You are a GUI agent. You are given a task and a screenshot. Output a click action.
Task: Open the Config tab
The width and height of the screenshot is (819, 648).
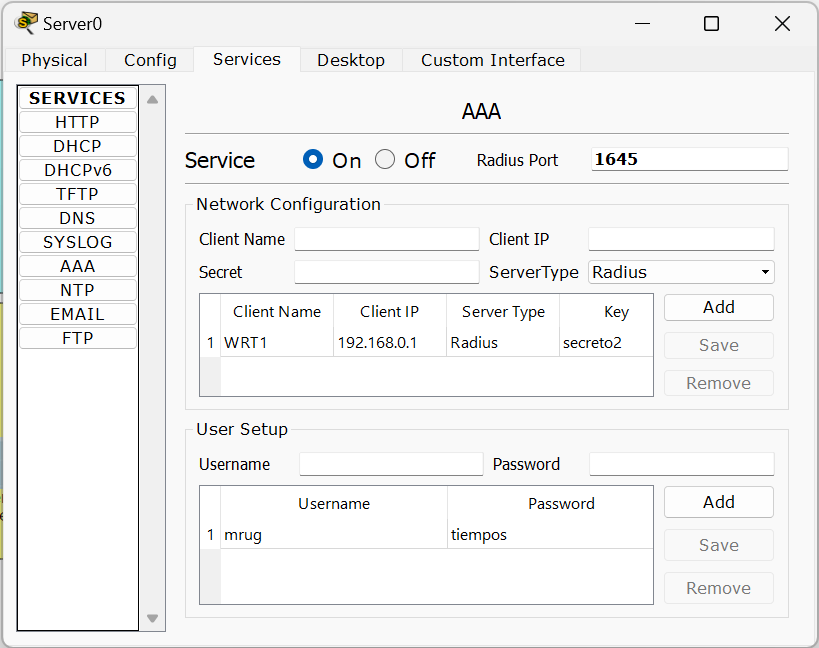[150, 60]
